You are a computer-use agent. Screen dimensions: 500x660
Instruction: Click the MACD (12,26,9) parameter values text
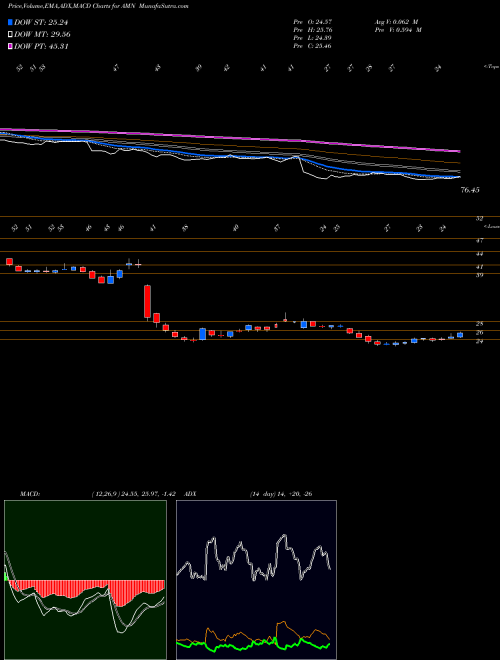[133, 494]
